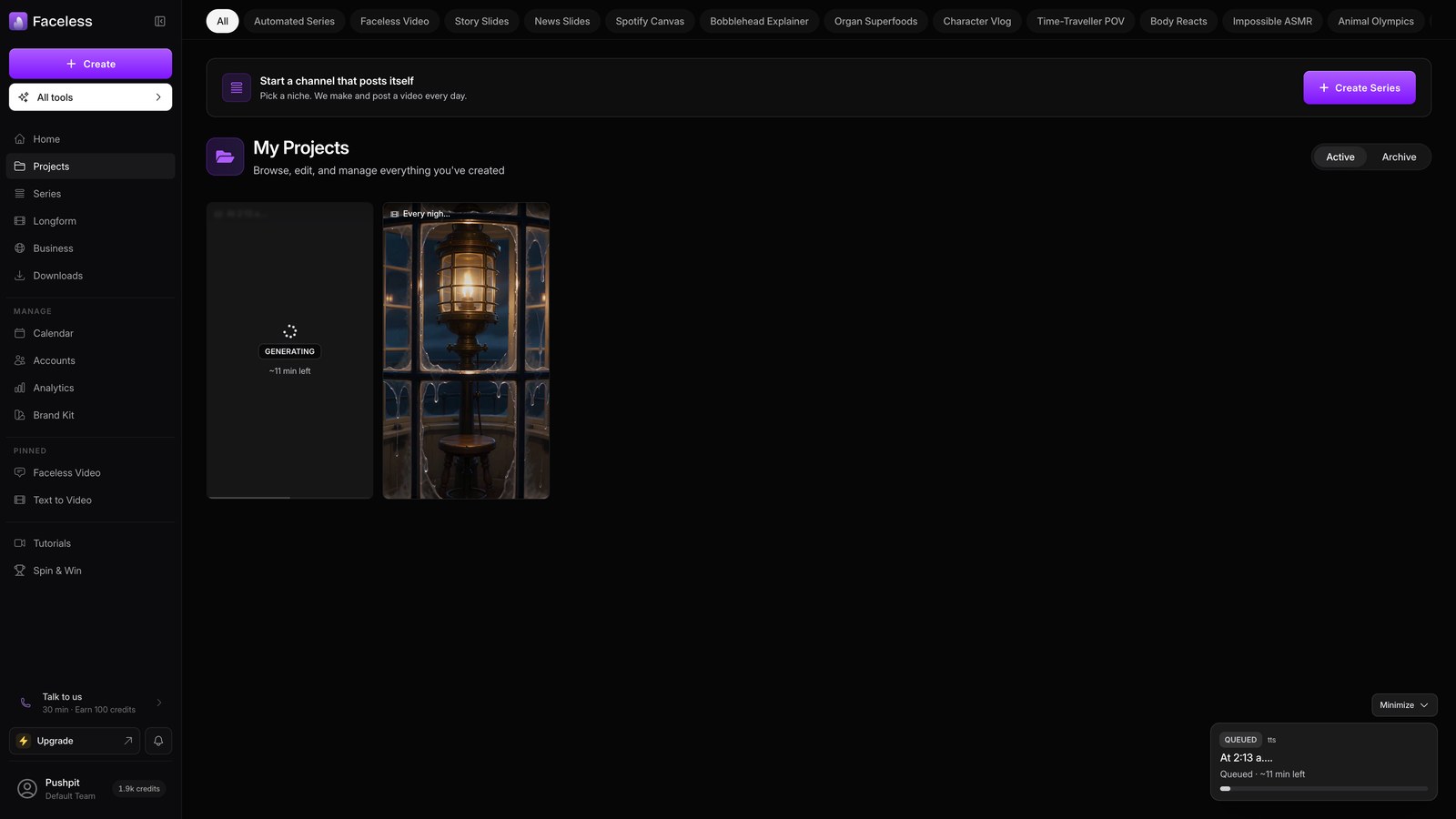The width and height of the screenshot is (1456, 819).
Task: Click the 1.9k credits badge
Action: [x=139, y=789]
